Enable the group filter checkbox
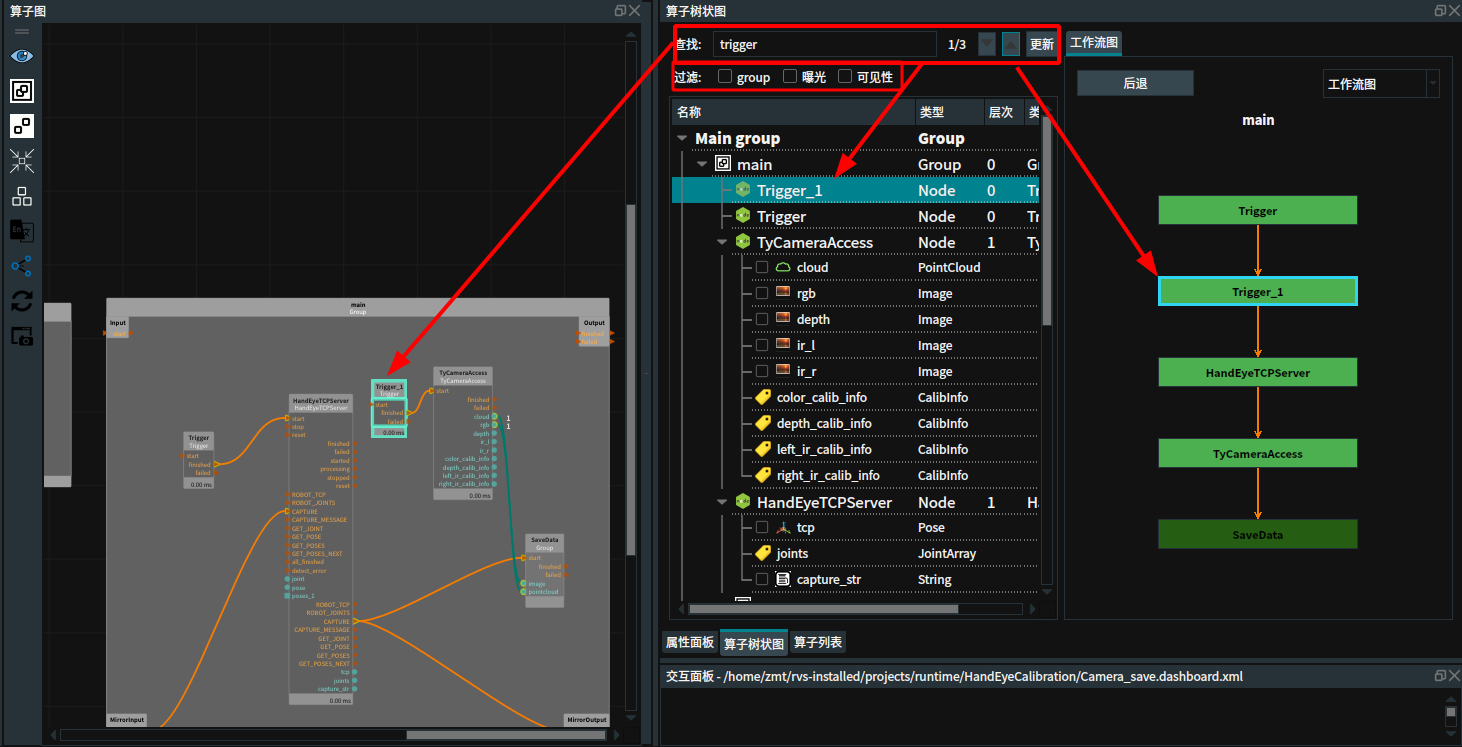The image size is (1462, 747). (725, 77)
